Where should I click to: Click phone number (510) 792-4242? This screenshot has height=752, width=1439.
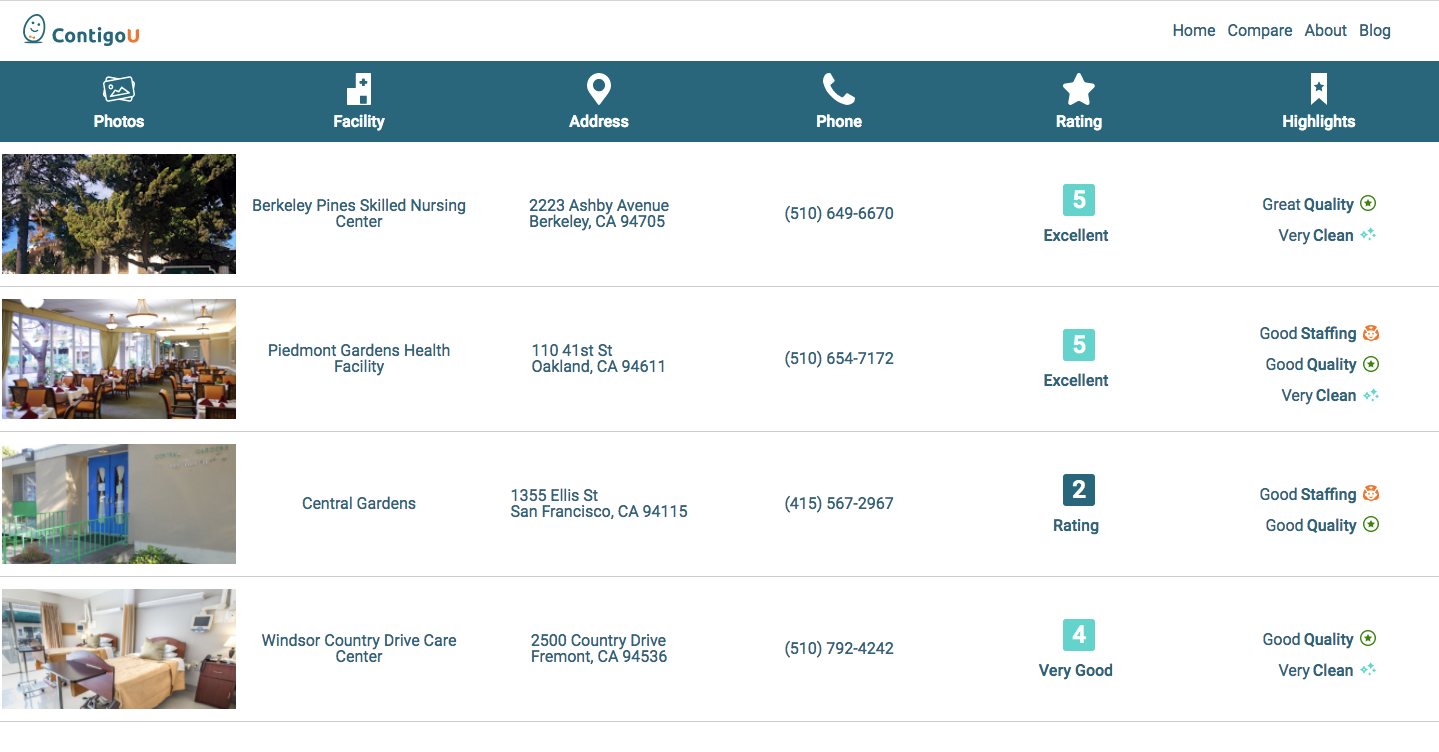(839, 648)
